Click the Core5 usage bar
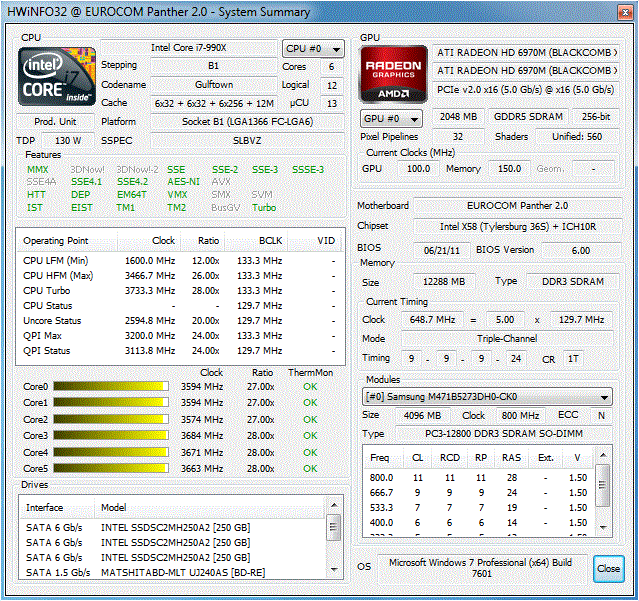 111,468
